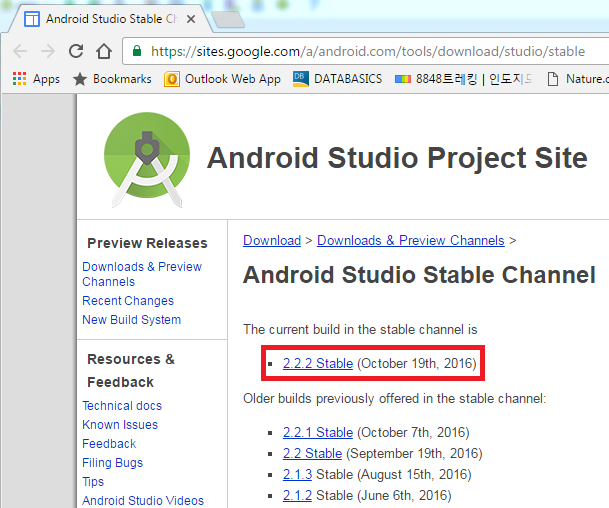Open the 2.2 Stable link
This screenshot has height=508, width=609.
[312, 453]
